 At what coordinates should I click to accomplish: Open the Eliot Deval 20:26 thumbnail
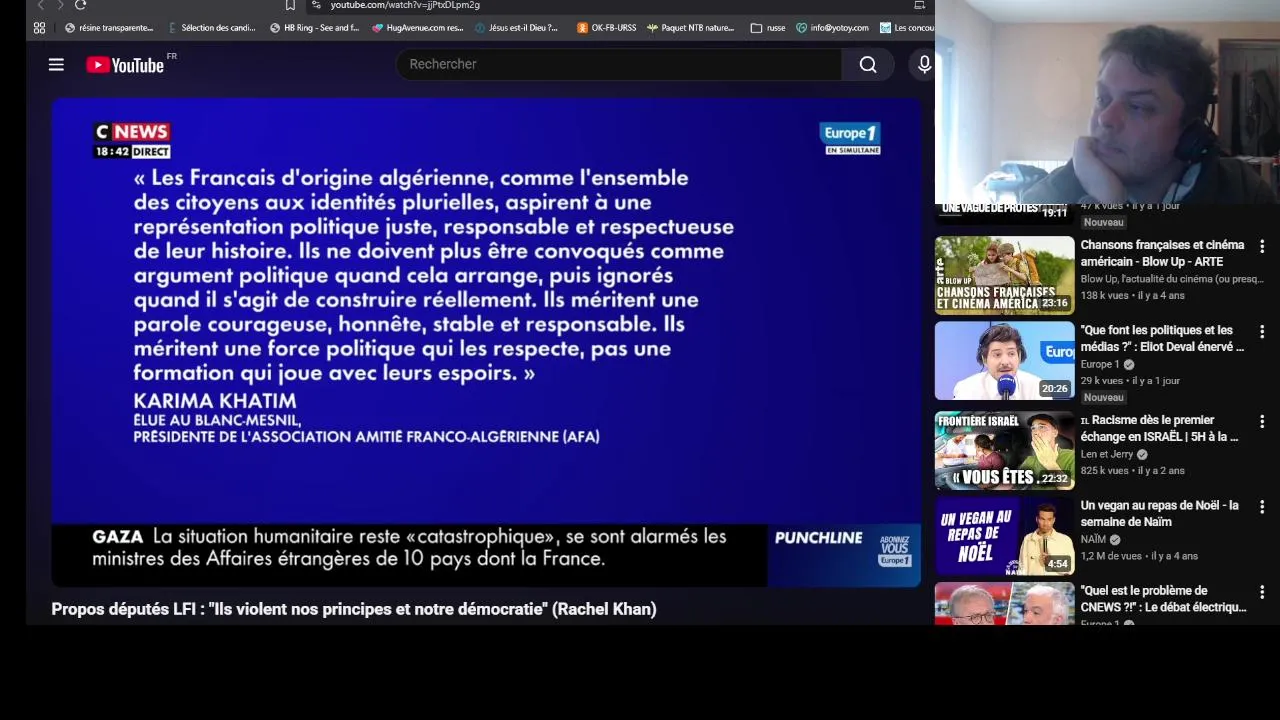(x=1004, y=361)
